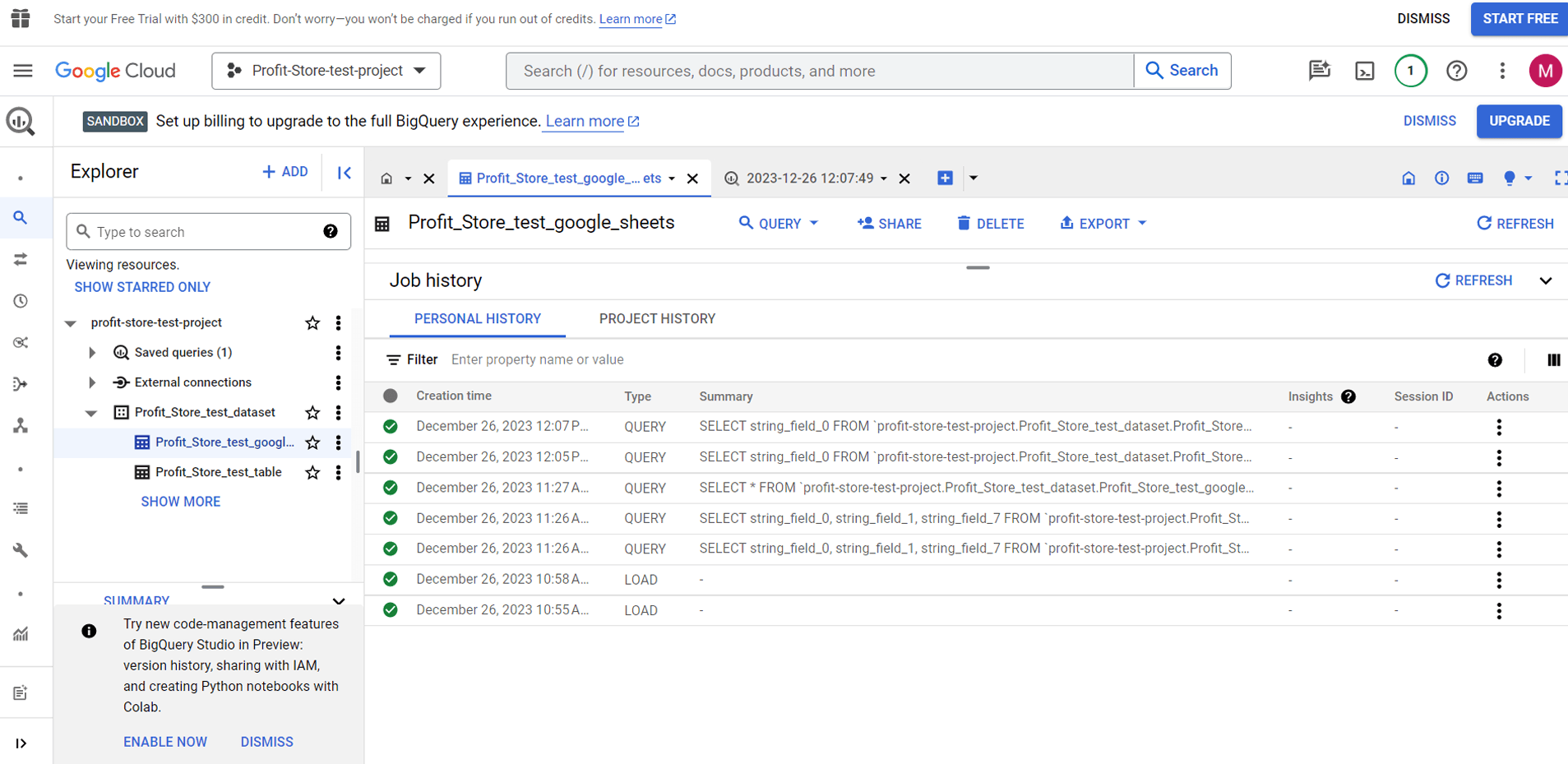Expand the Saved queries (1) node
Screen dimensions: 1568x764
click(92, 353)
